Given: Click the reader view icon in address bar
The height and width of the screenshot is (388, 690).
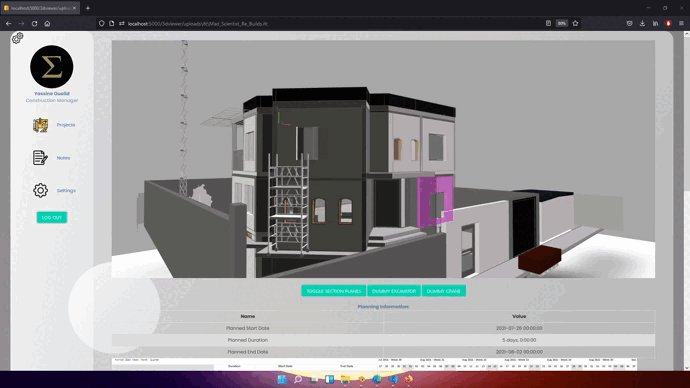Looking at the screenshot, I should [x=548, y=23].
